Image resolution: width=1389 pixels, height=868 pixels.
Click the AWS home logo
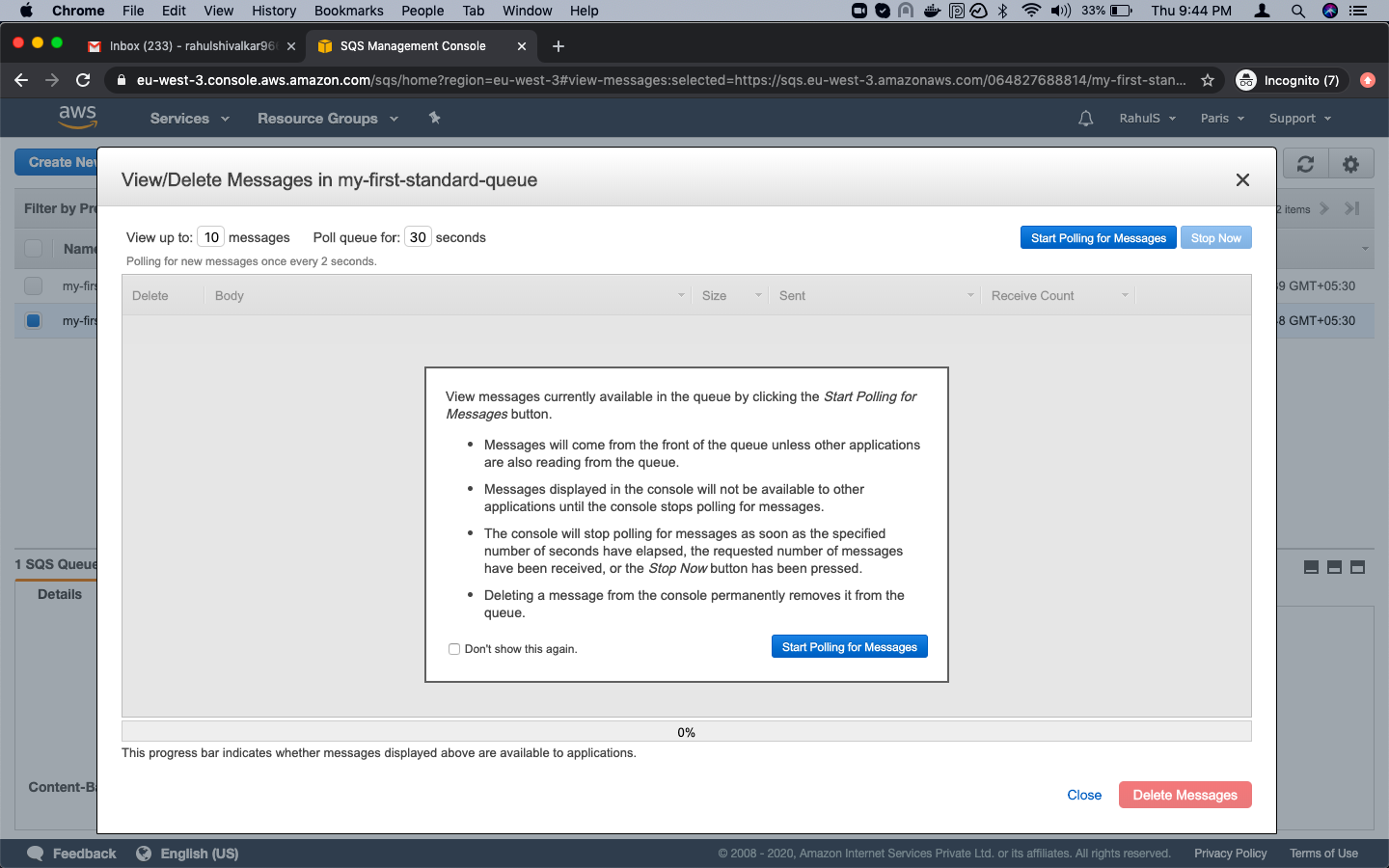77,117
